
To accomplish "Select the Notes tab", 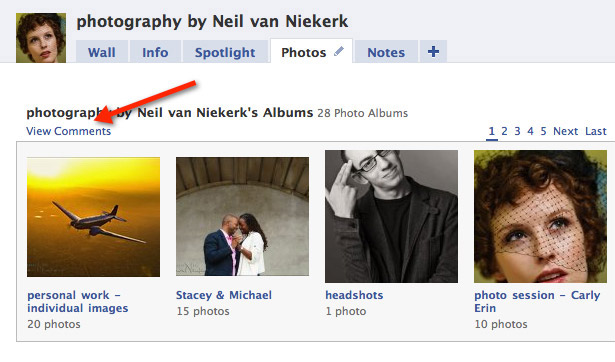I will (386, 52).
